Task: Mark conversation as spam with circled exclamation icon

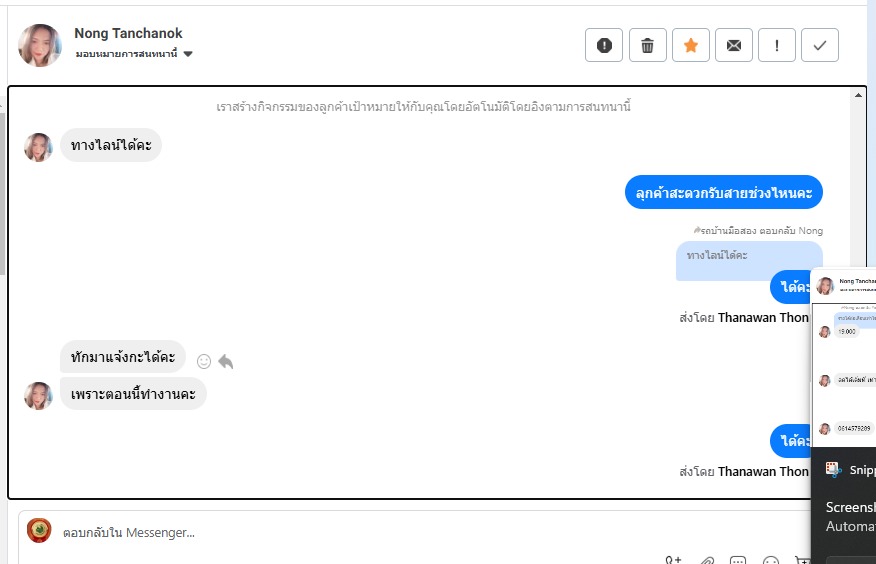Action: 604,45
